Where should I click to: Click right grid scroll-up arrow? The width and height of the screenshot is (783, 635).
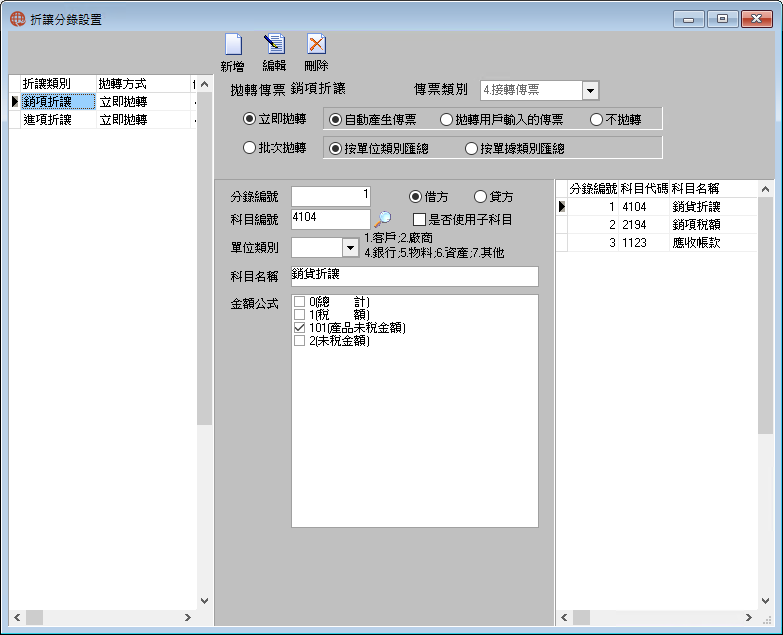tap(765, 189)
